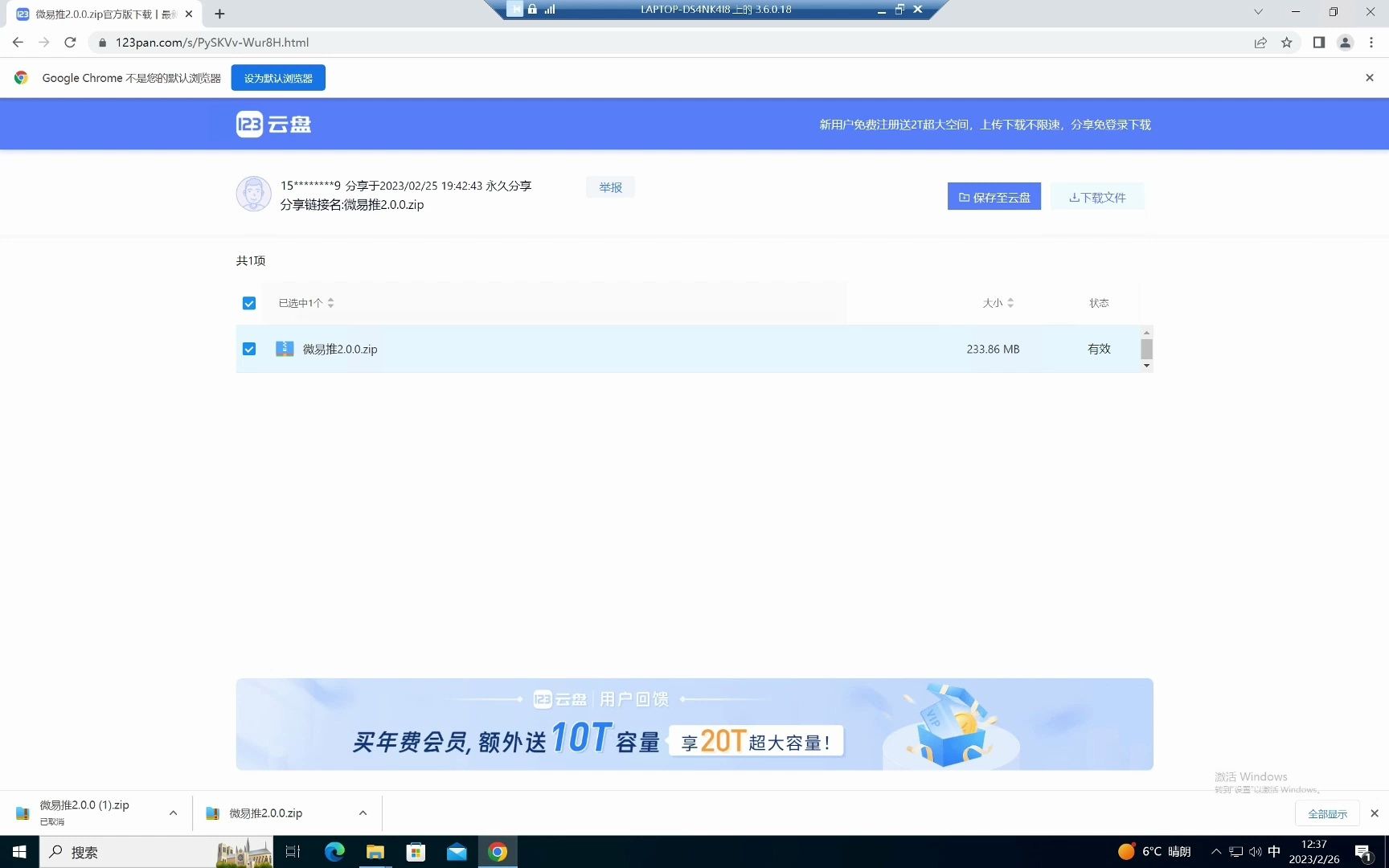Click the 123云盘 logo in the header
Viewport: 1389px width, 868px height.
pyautogui.click(x=273, y=124)
